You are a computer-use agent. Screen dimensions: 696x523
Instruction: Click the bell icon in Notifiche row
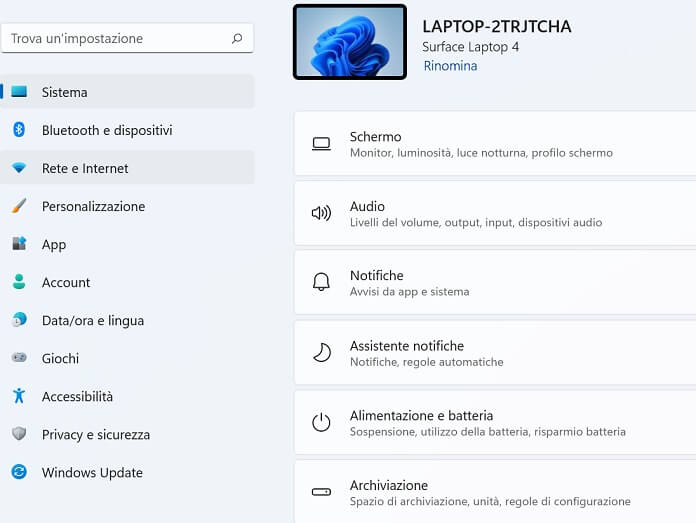click(x=321, y=282)
